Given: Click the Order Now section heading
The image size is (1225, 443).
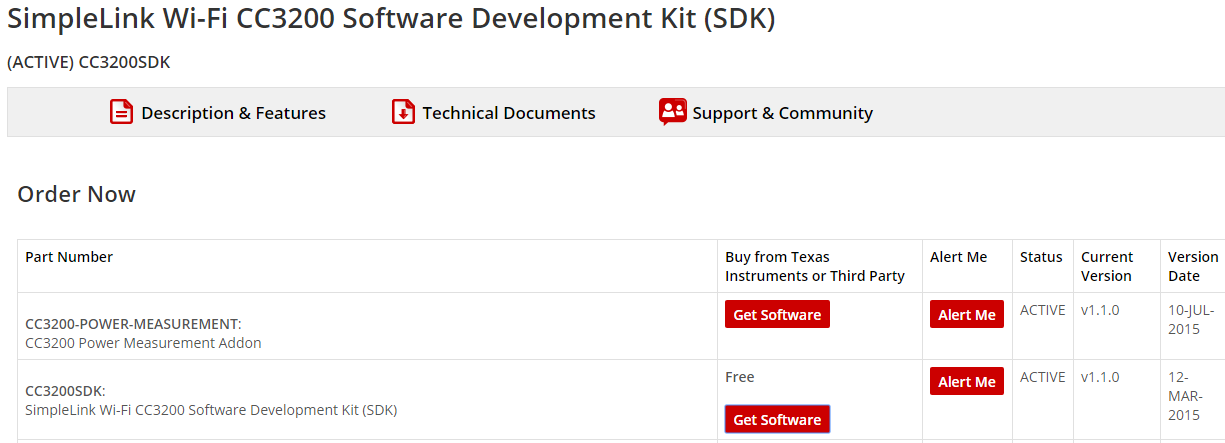Looking at the screenshot, I should pos(77,194).
